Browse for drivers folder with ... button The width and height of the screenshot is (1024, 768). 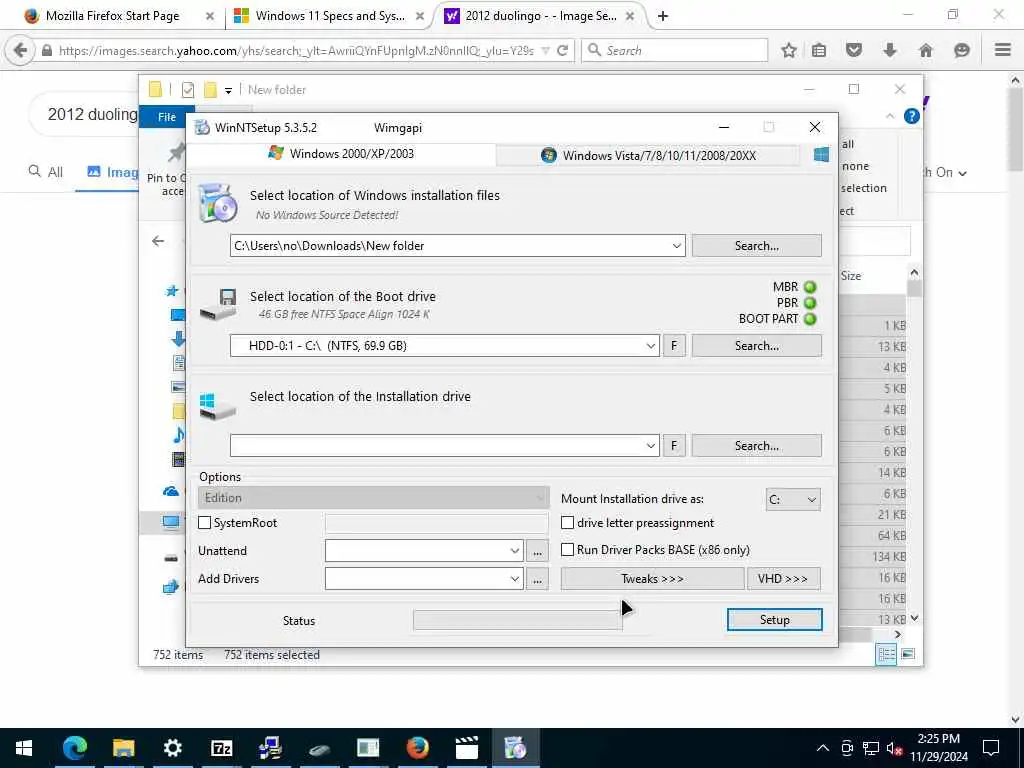[x=537, y=579]
